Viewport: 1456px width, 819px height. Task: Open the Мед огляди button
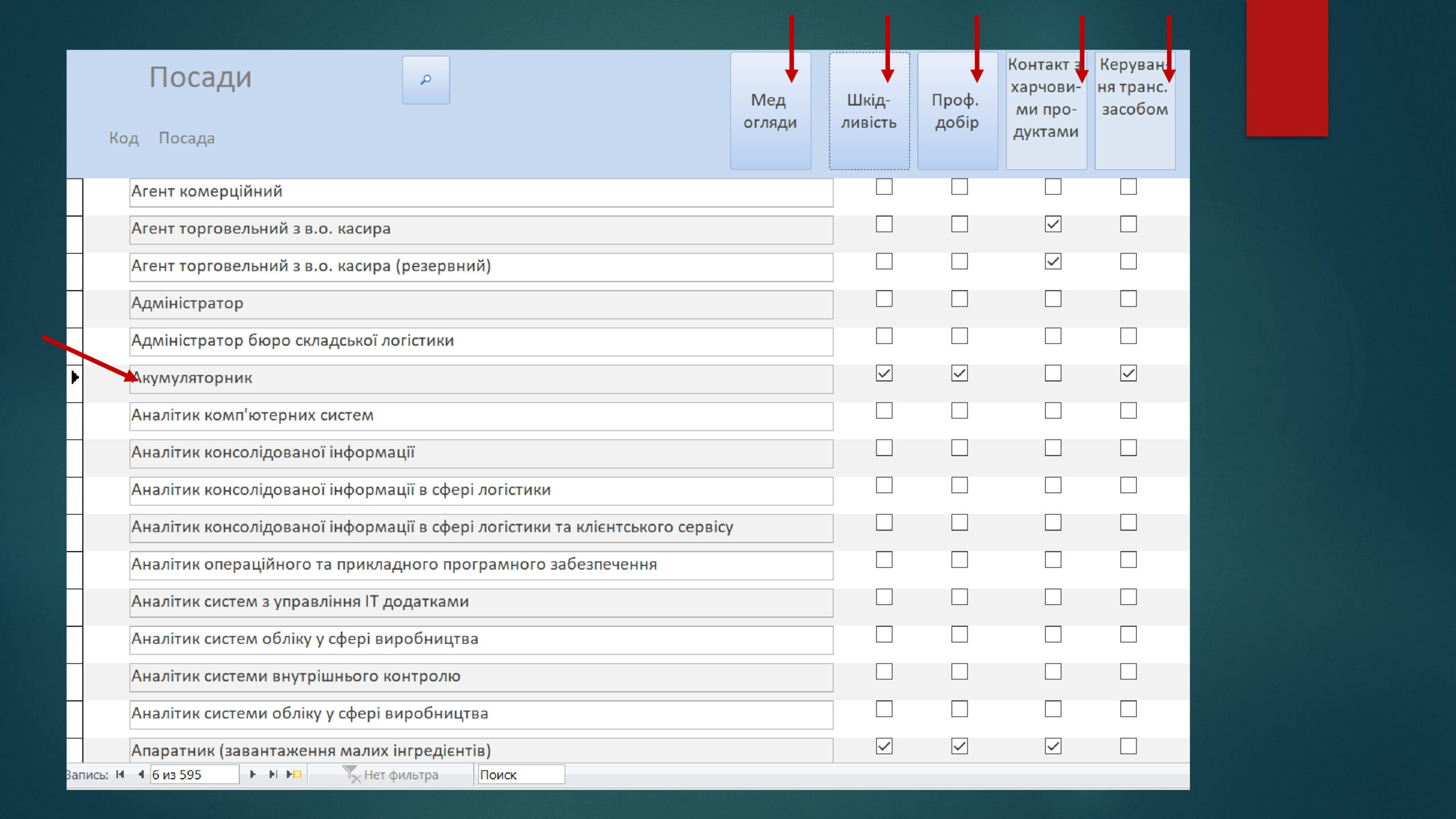click(x=771, y=111)
